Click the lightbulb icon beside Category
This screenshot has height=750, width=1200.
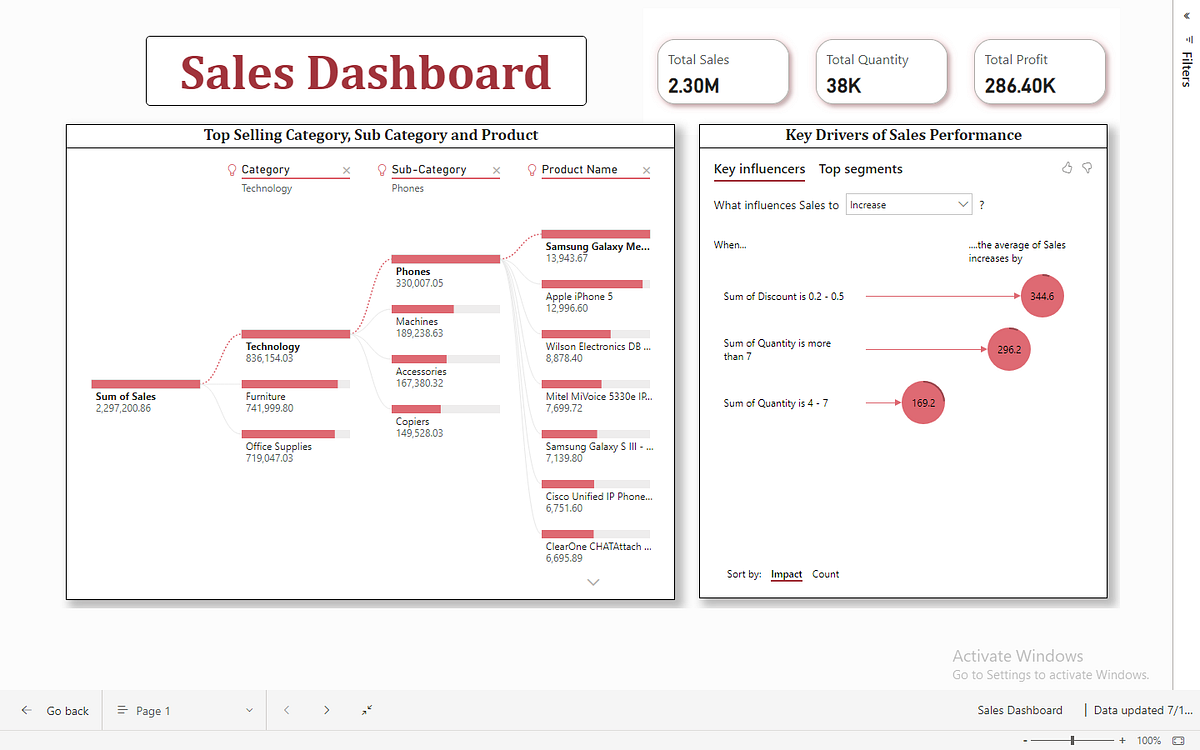[x=231, y=170]
